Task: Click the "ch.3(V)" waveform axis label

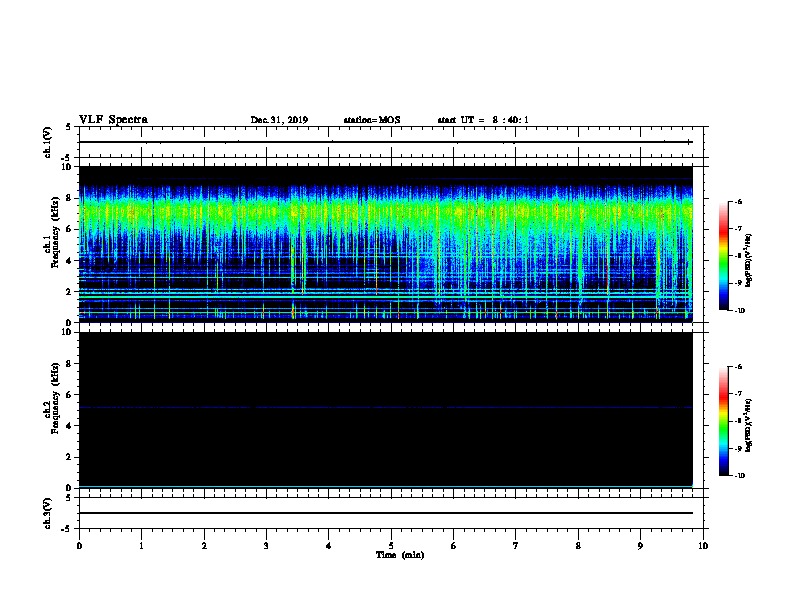Action: click(x=47, y=513)
